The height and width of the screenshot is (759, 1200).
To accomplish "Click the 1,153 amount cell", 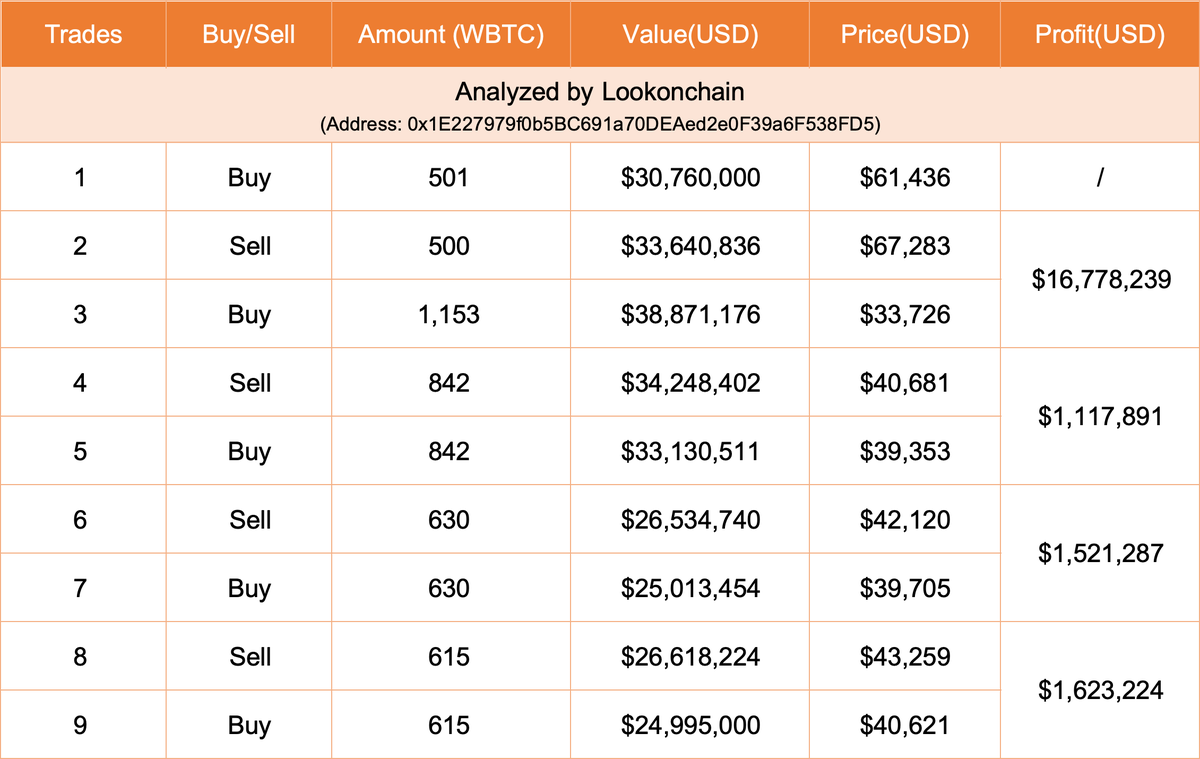I will [450, 315].
